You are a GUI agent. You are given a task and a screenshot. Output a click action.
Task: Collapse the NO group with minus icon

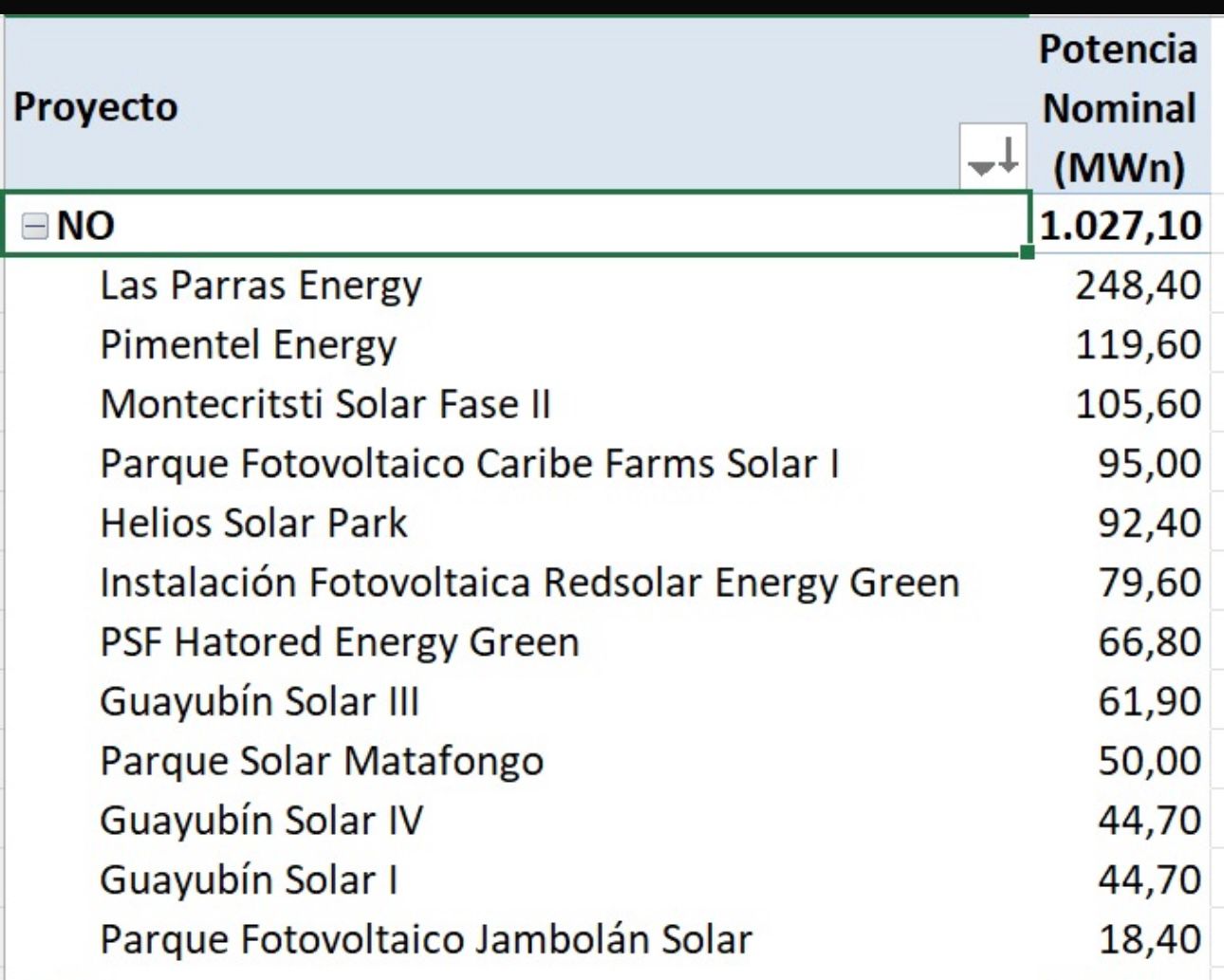[x=34, y=226]
